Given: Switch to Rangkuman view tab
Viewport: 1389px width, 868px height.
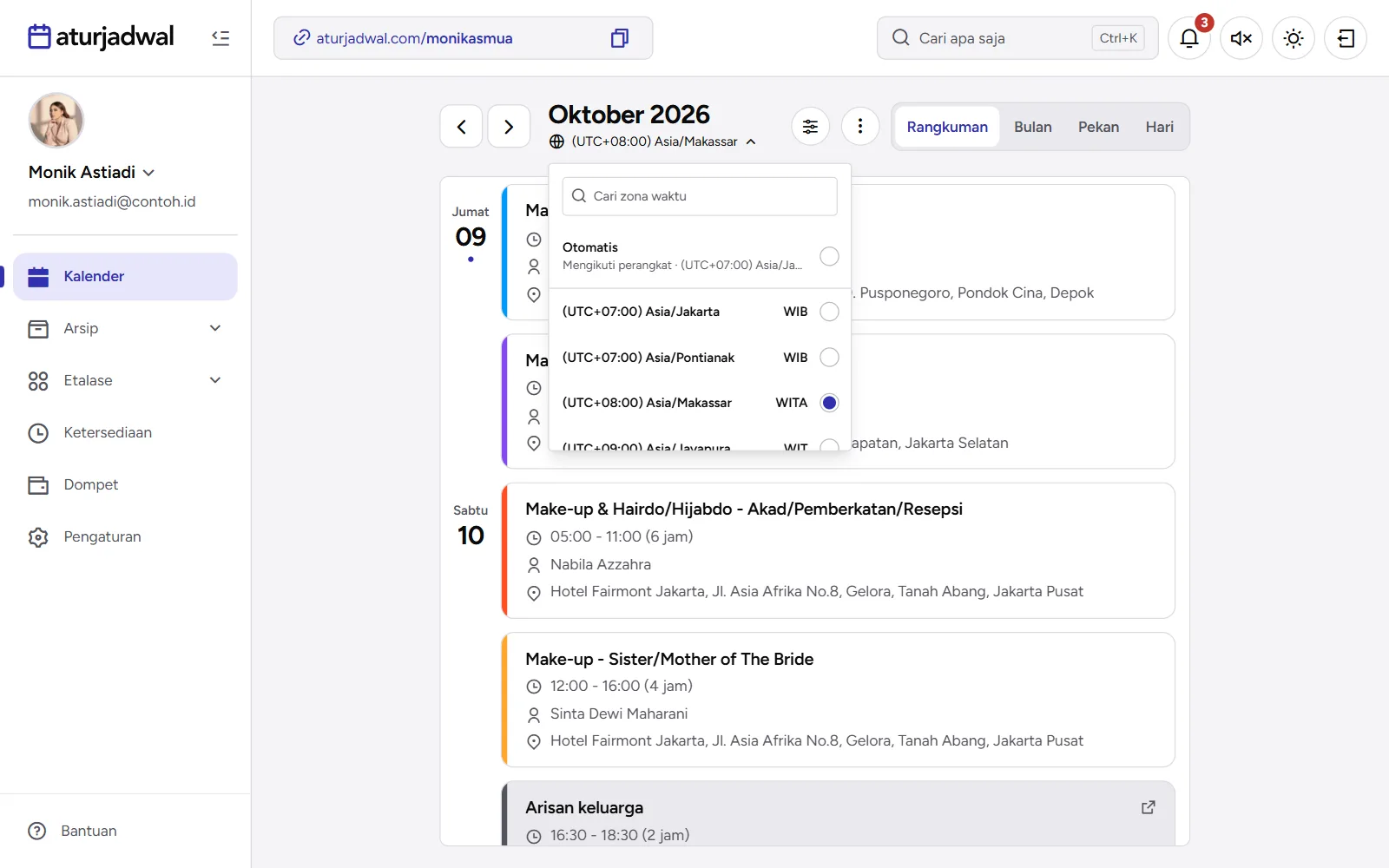Looking at the screenshot, I should coord(947,127).
